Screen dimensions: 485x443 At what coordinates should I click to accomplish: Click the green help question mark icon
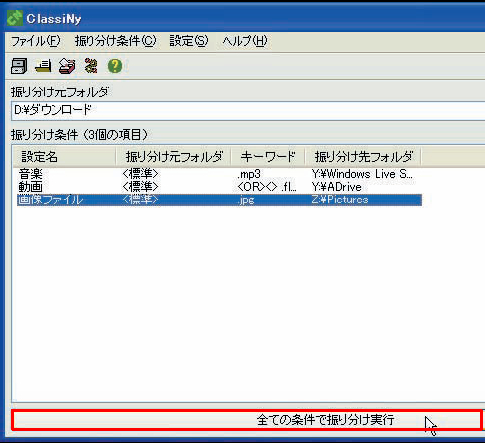[x=115, y=66]
